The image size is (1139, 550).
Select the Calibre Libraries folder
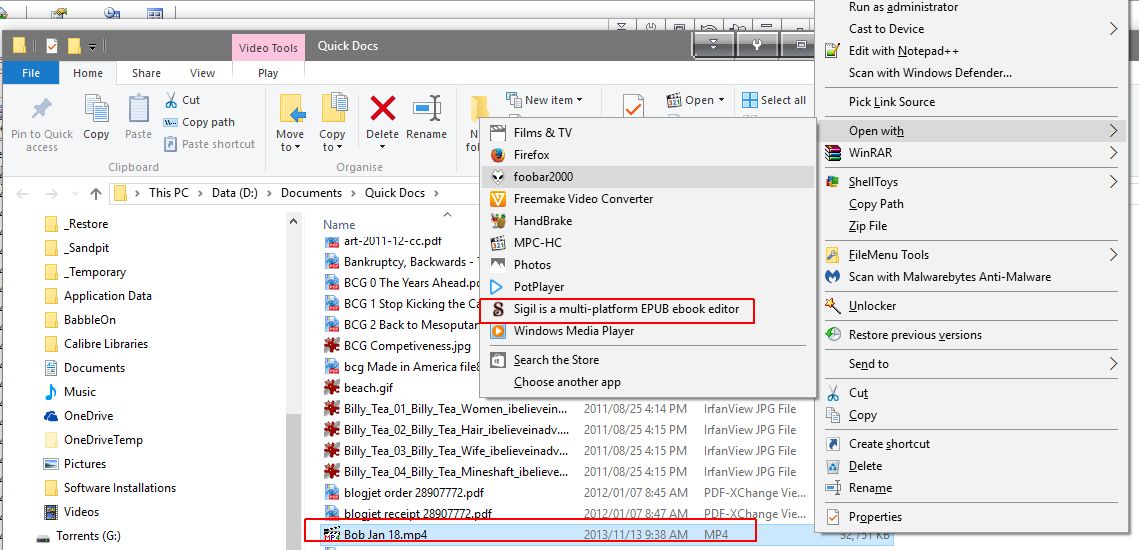(105, 344)
